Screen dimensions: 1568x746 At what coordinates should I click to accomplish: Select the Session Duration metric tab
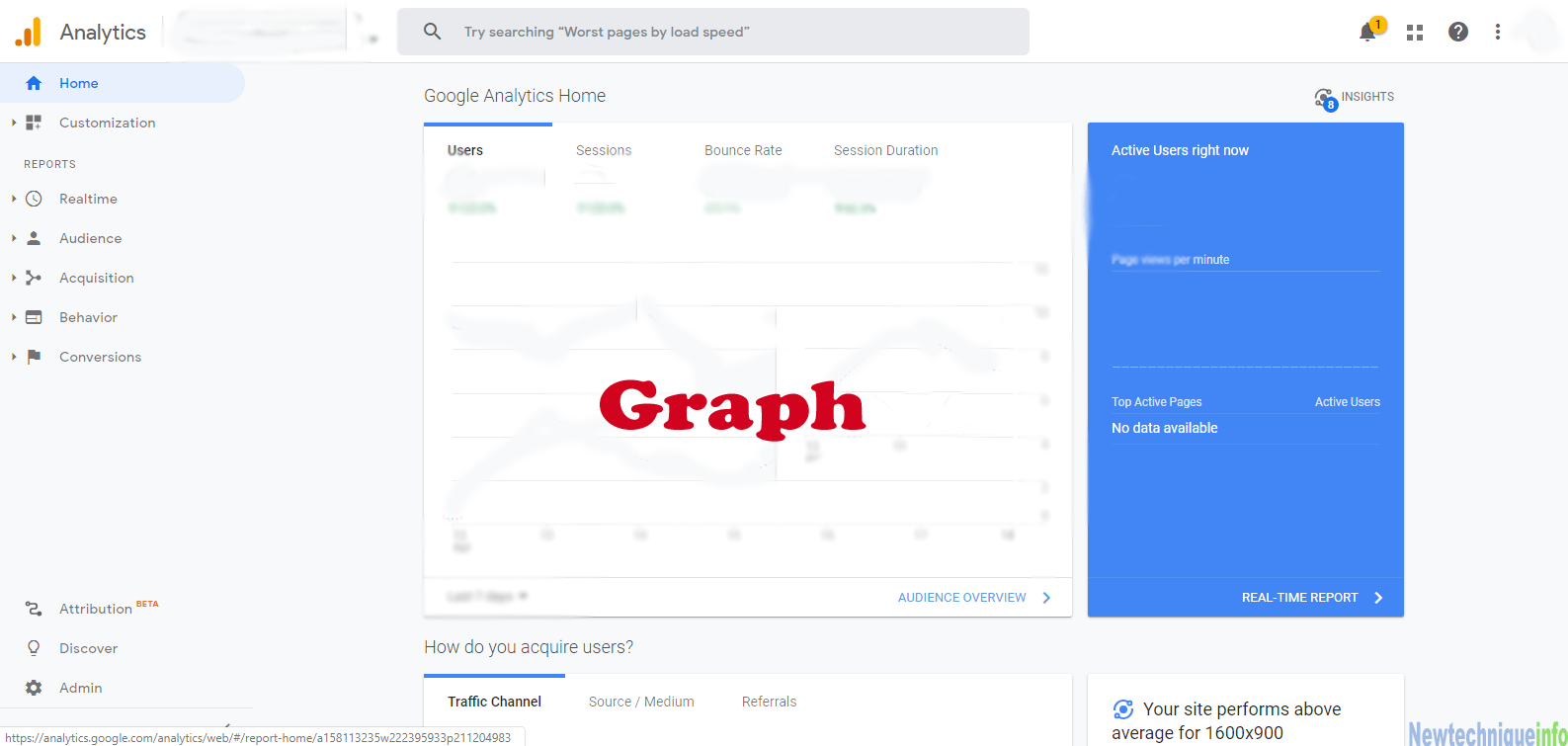pyautogui.click(x=886, y=150)
